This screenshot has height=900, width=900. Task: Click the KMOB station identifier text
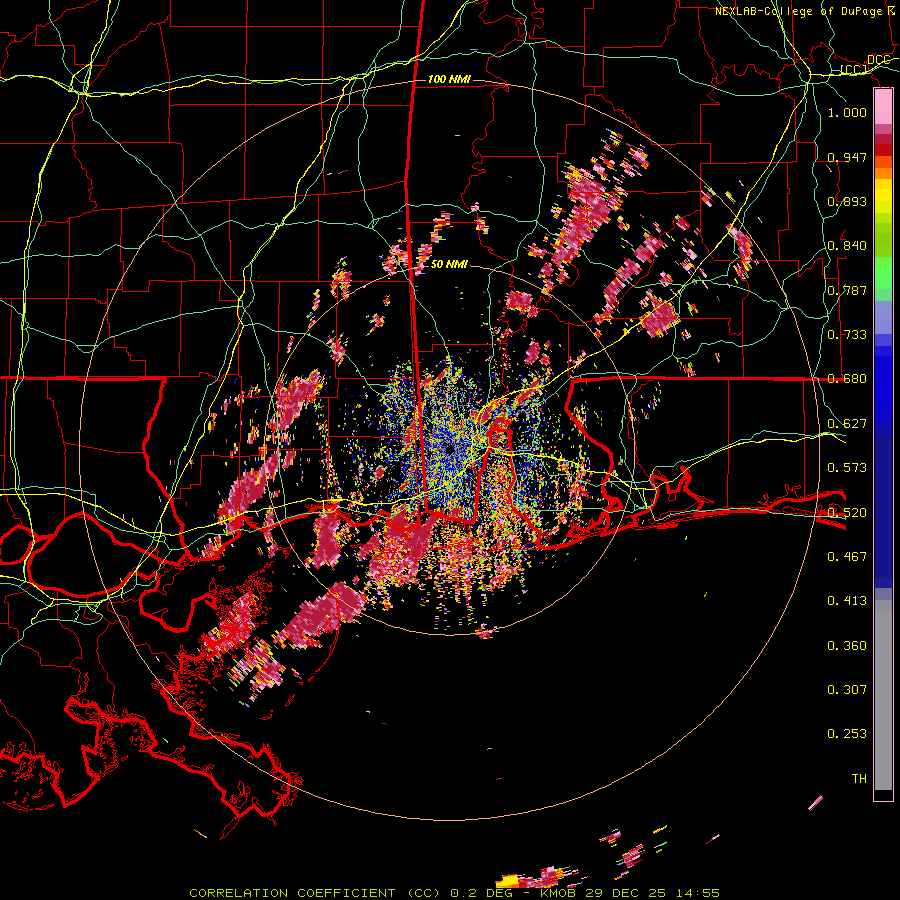(559, 893)
